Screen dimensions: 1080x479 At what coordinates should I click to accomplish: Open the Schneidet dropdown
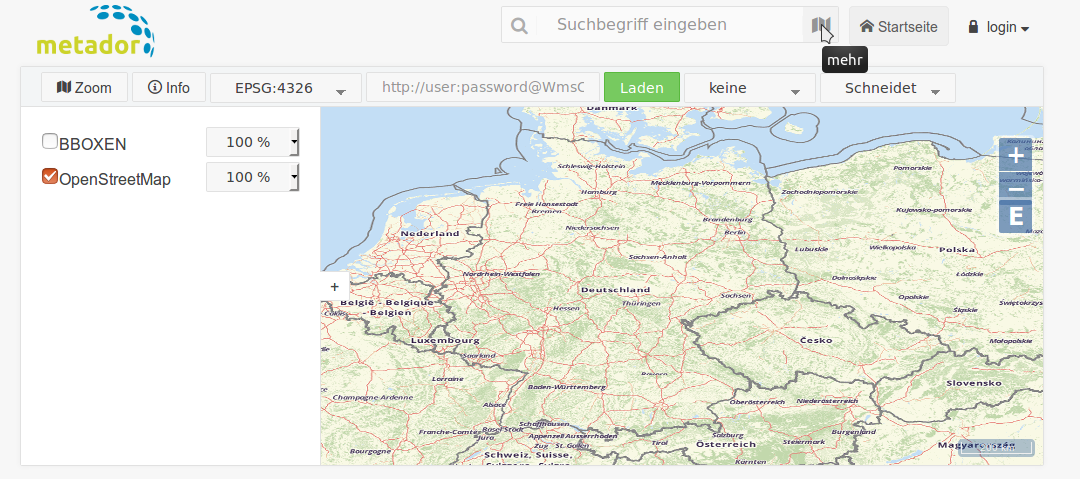point(887,88)
